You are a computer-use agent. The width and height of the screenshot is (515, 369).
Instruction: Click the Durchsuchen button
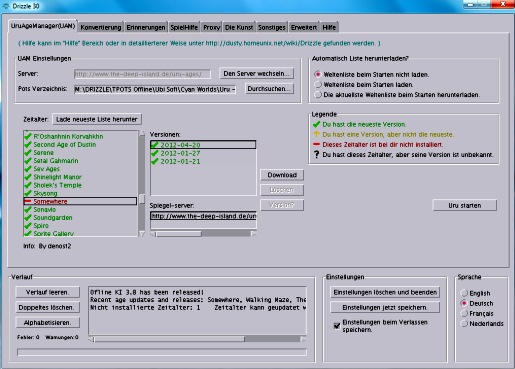[269, 89]
